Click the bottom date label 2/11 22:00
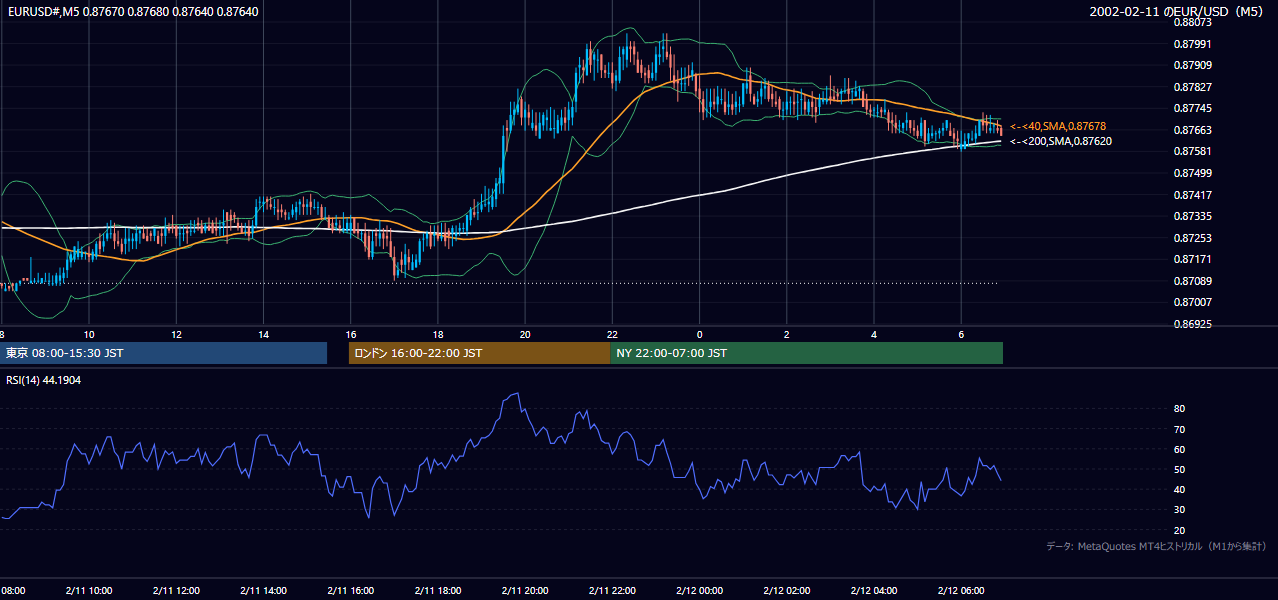The image size is (1278, 600). pyautogui.click(x=612, y=590)
